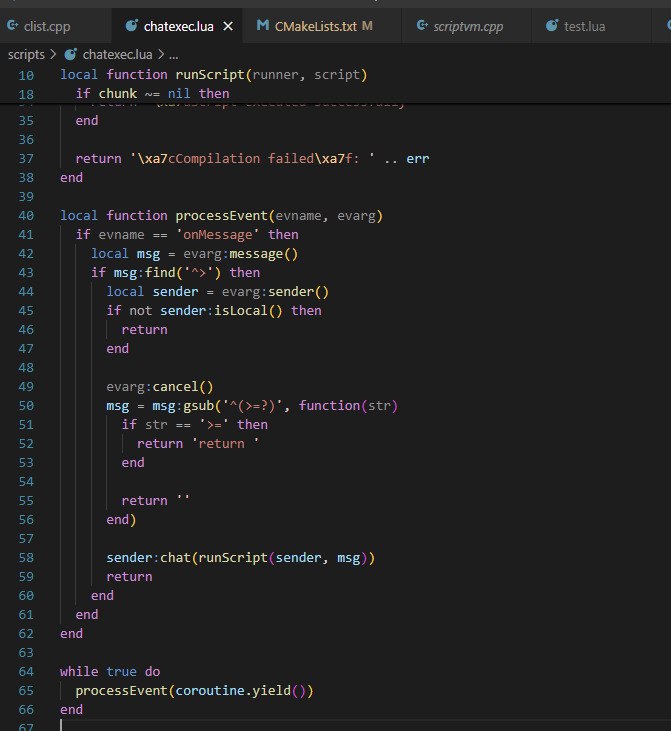Screen dimensions: 671x731
Task: Click 'while true do' on line 64
Action: coord(110,672)
